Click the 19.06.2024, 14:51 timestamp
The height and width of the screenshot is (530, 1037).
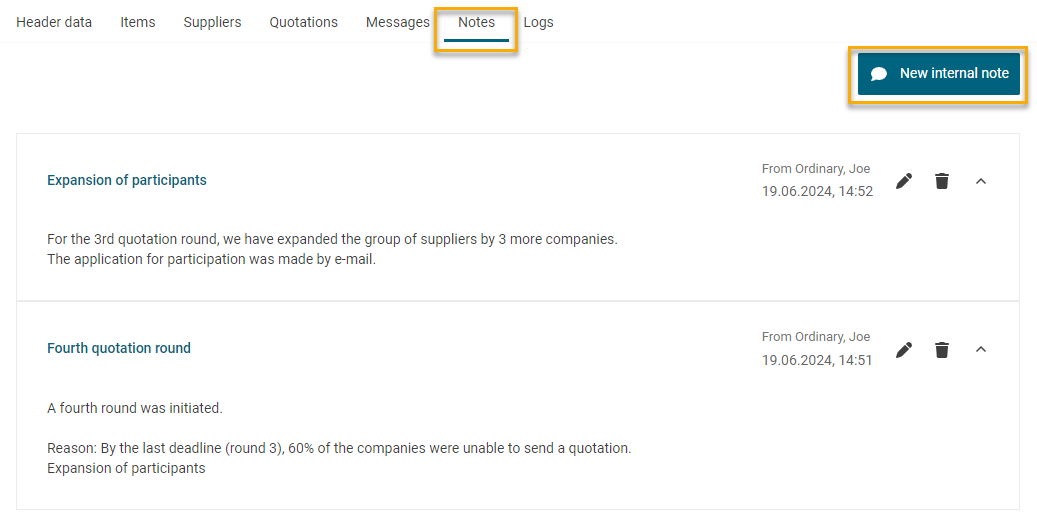tap(817, 359)
